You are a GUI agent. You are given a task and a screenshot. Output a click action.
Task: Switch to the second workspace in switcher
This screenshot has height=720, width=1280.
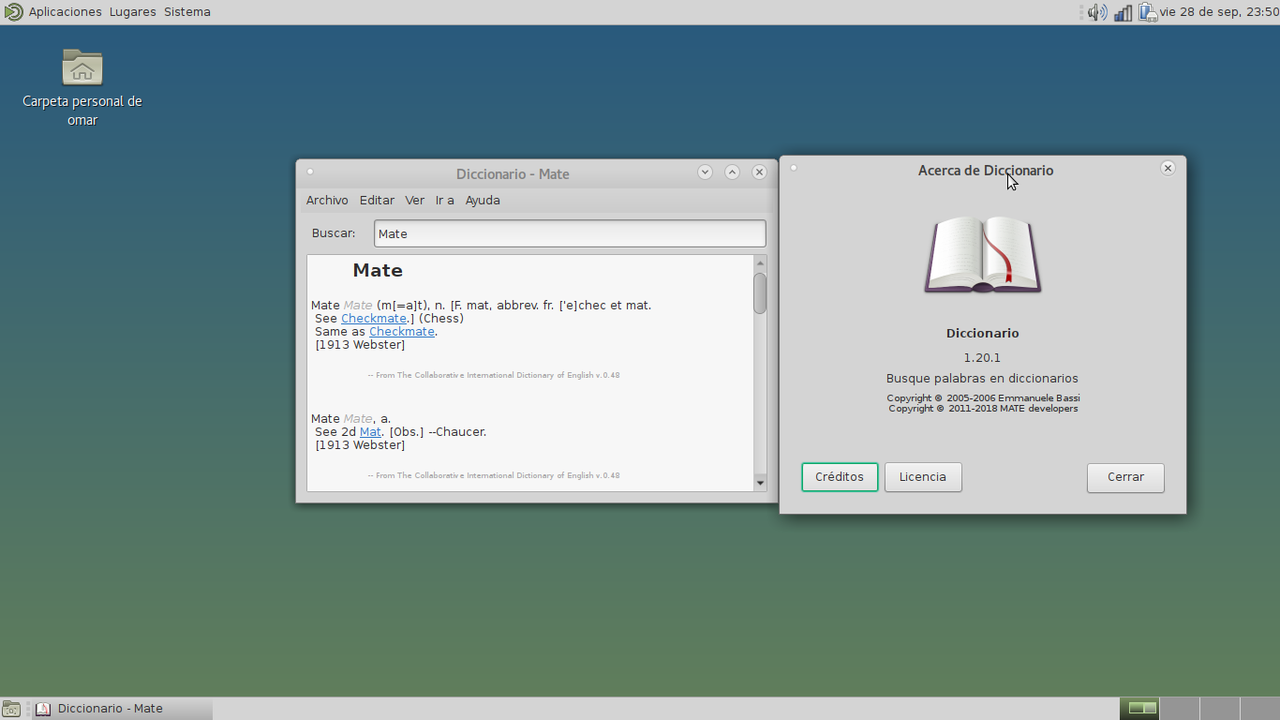tap(1179, 708)
